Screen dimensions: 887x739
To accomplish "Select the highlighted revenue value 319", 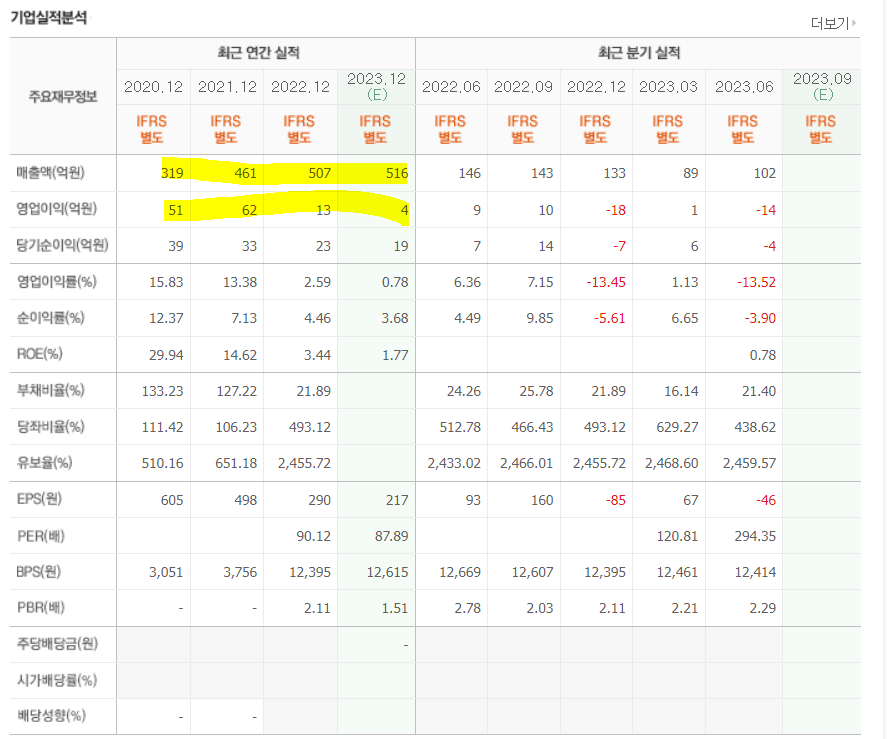I will tap(172, 173).
